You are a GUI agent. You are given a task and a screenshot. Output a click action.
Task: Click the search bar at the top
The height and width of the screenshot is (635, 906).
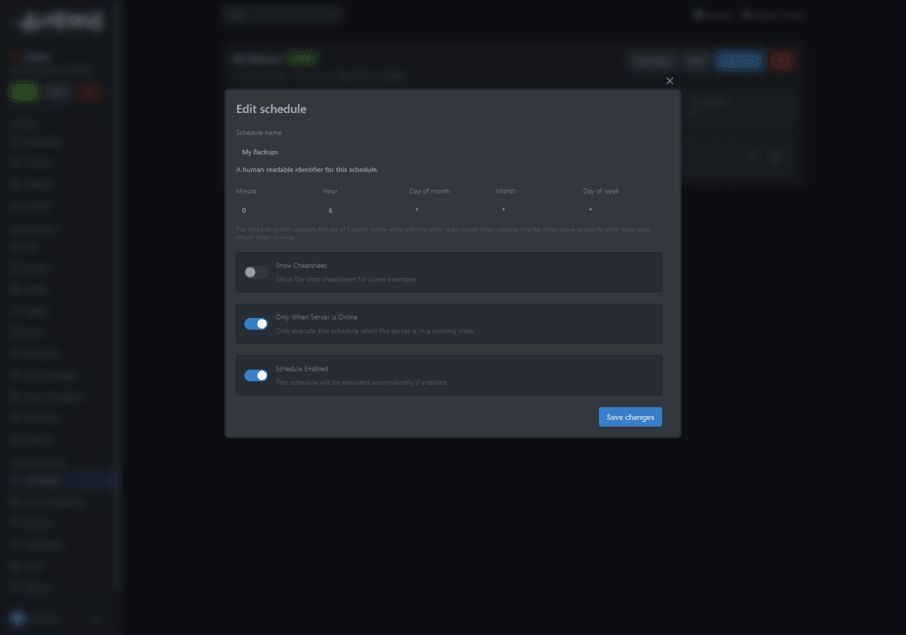[x=283, y=15]
